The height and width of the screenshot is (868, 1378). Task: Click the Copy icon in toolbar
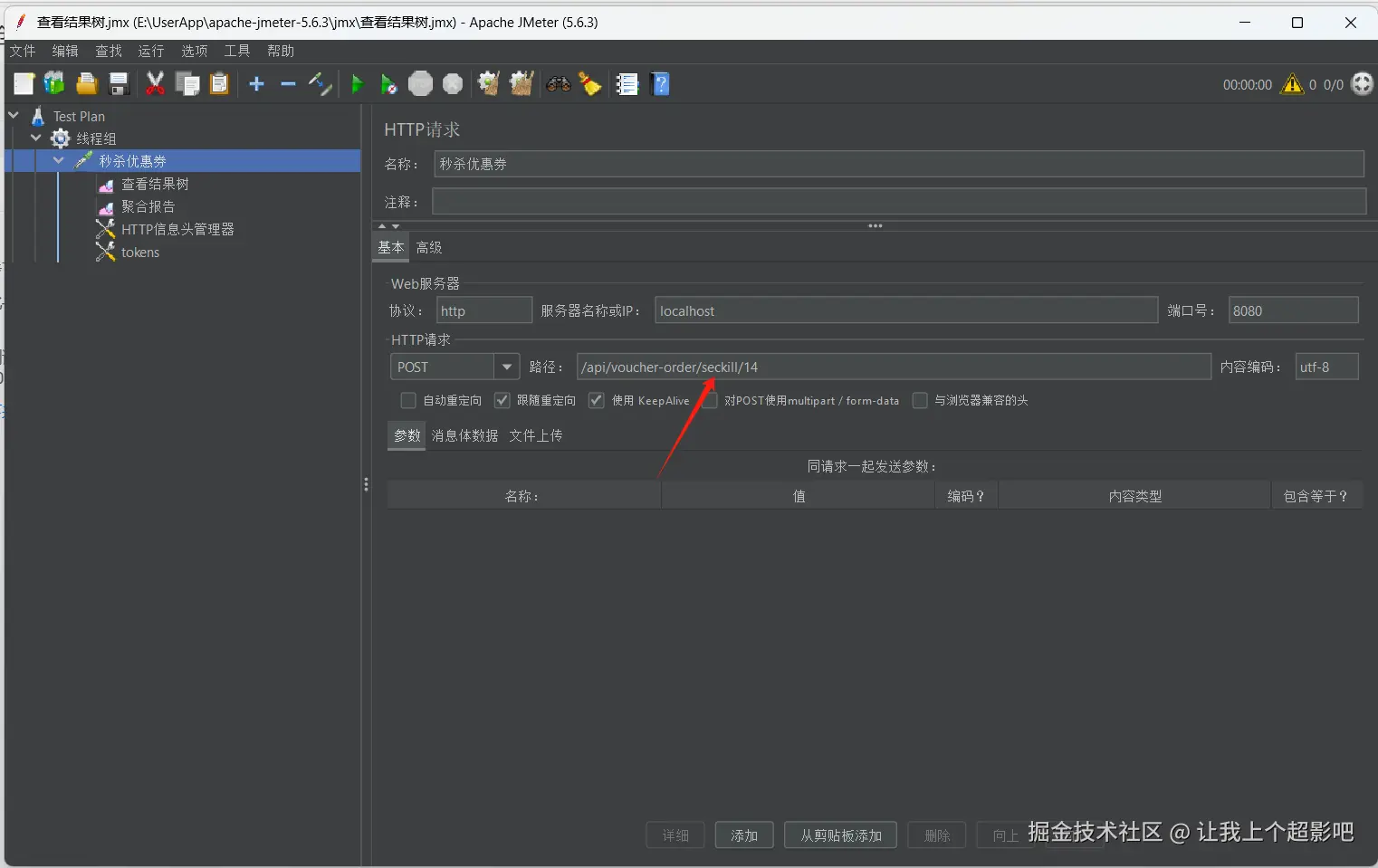[187, 84]
